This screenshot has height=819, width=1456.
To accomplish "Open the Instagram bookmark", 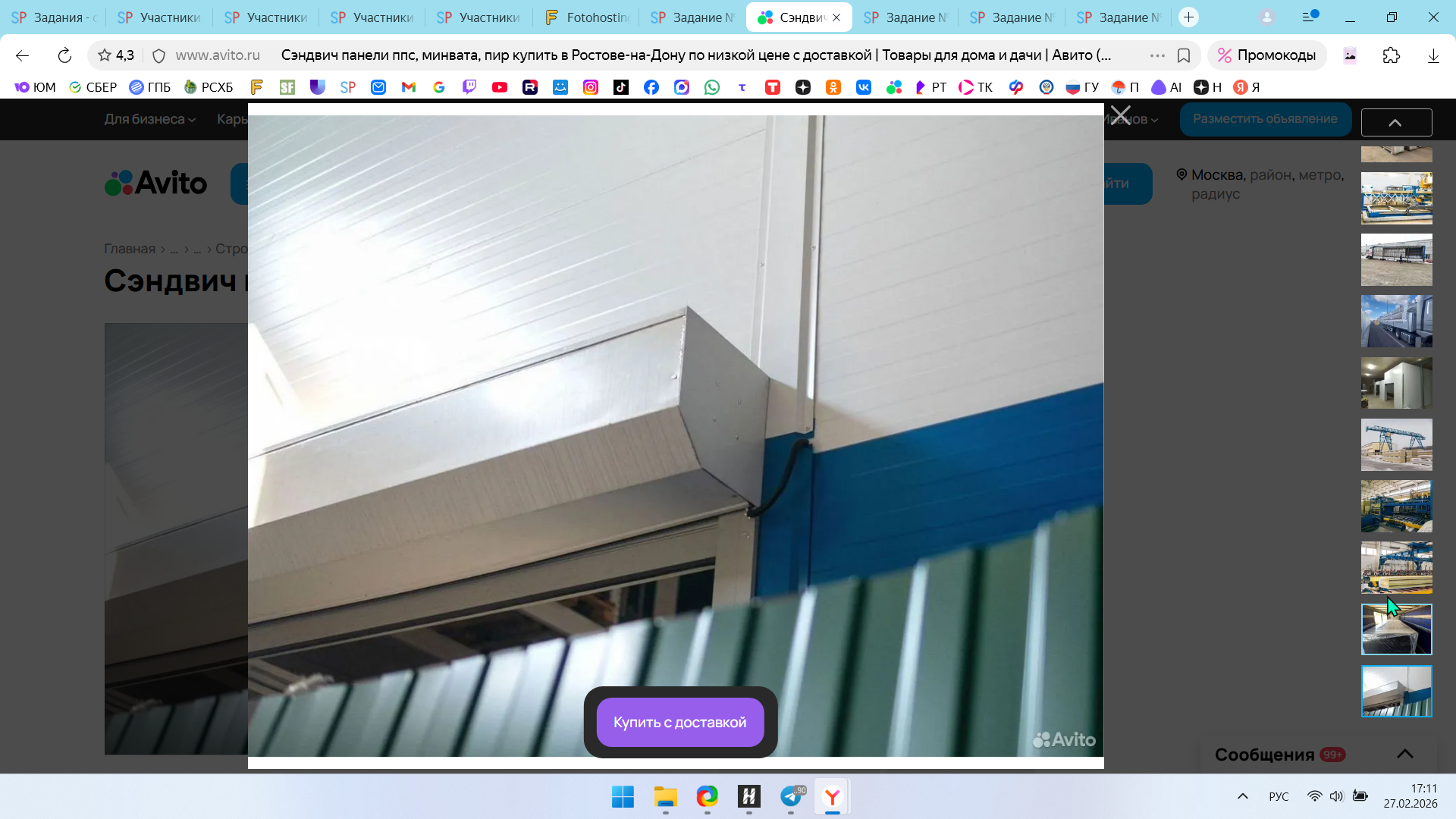I will (590, 87).
